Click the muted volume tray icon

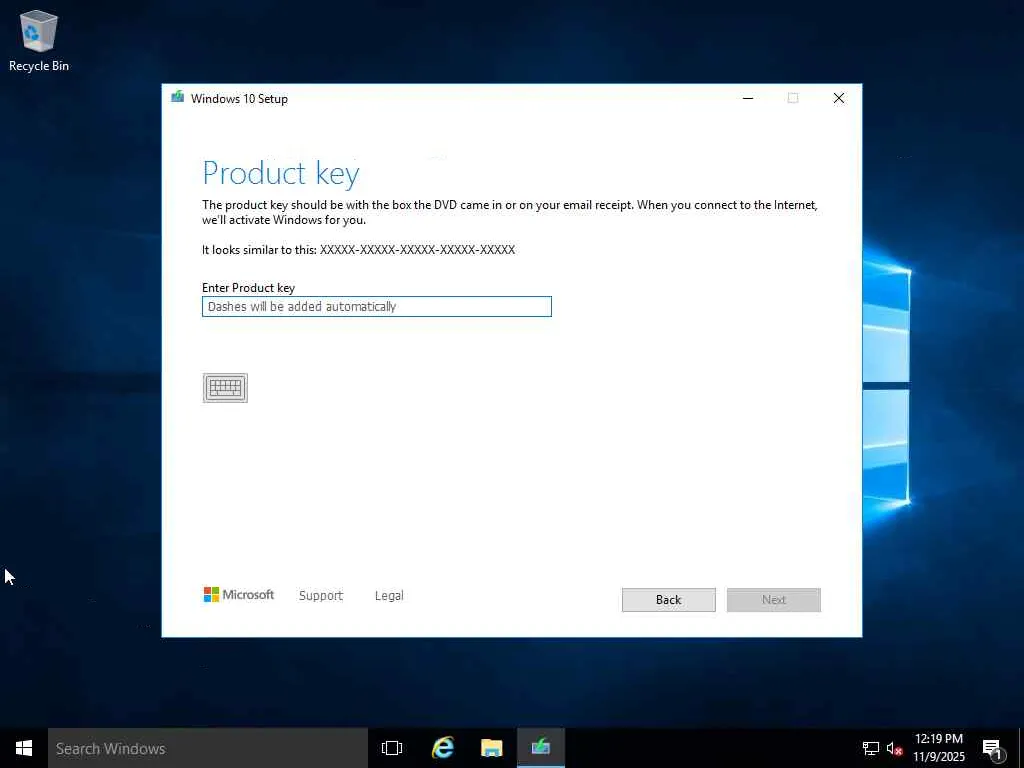pyautogui.click(x=894, y=748)
